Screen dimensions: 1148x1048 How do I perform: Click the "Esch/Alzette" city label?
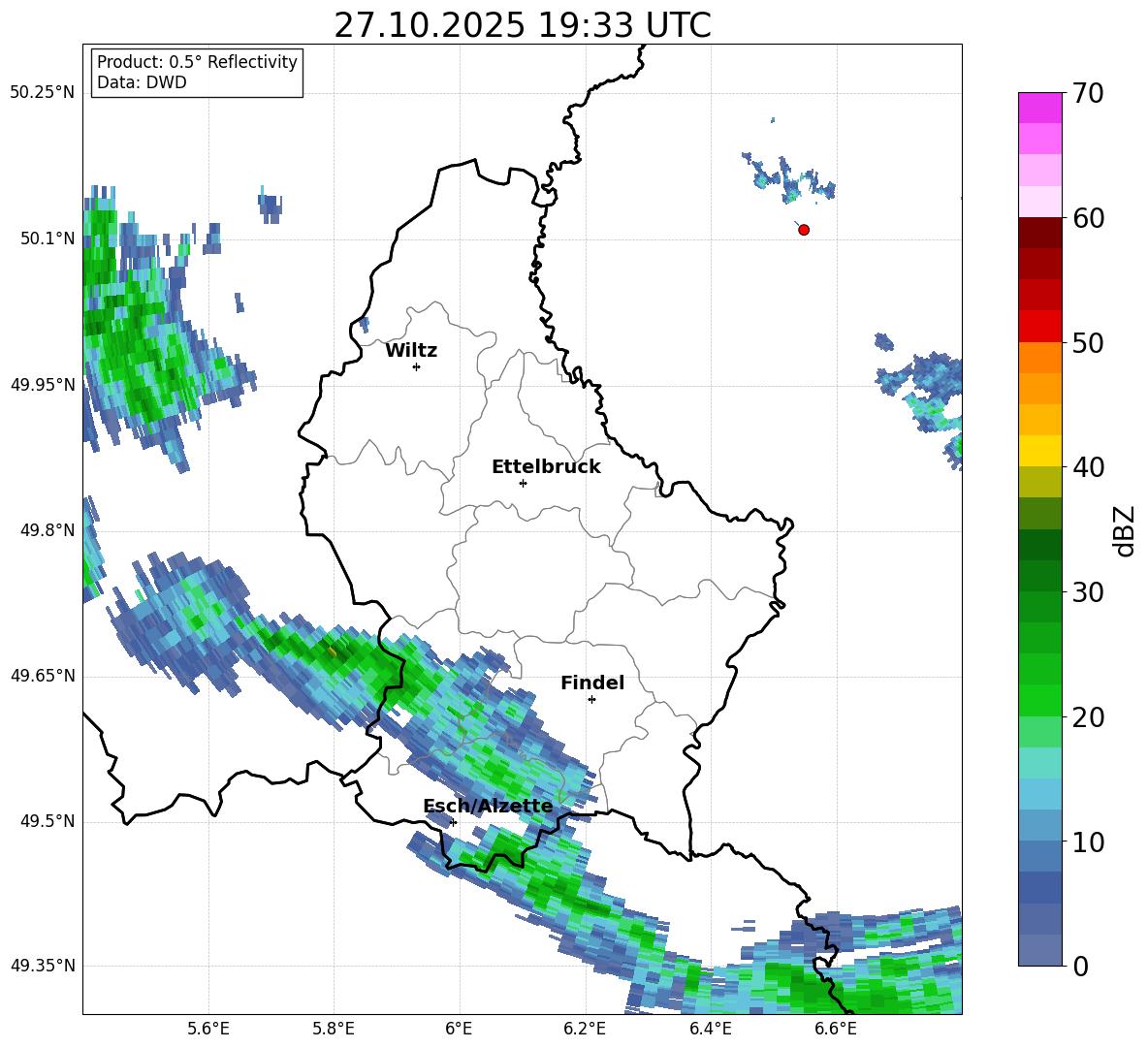coord(488,807)
